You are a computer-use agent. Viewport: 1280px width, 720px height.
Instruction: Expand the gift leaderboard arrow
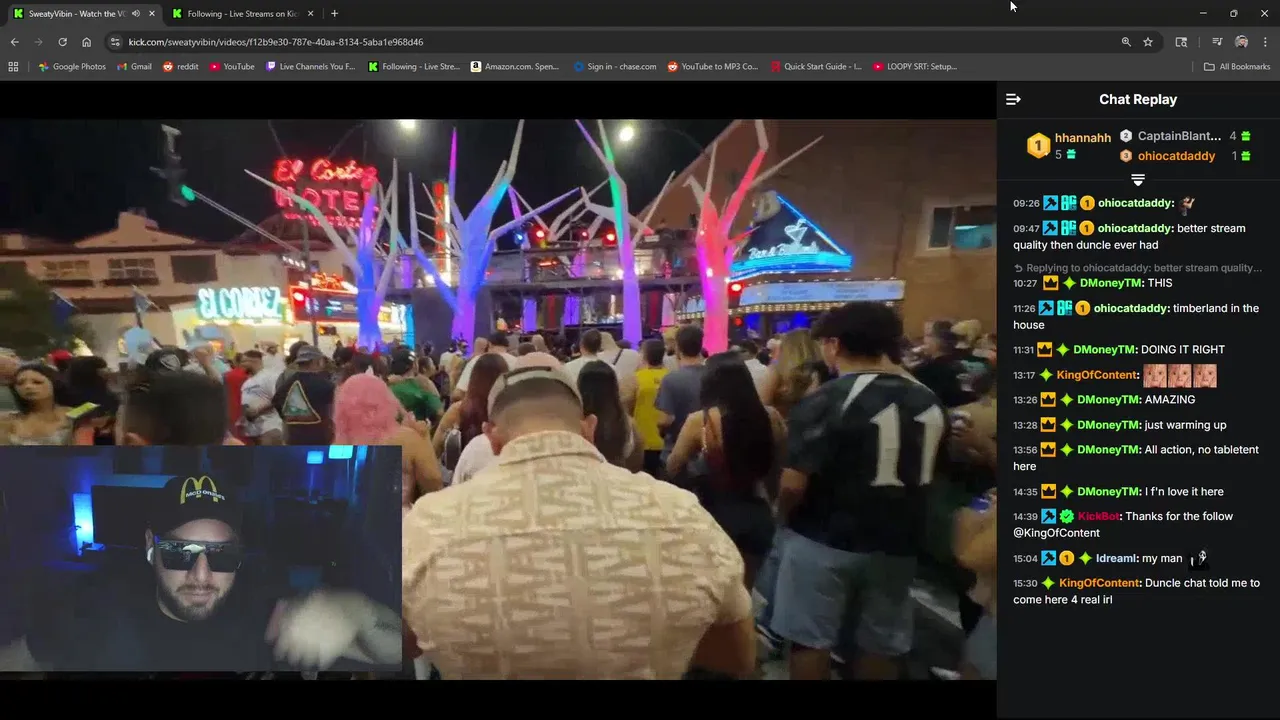click(1137, 180)
